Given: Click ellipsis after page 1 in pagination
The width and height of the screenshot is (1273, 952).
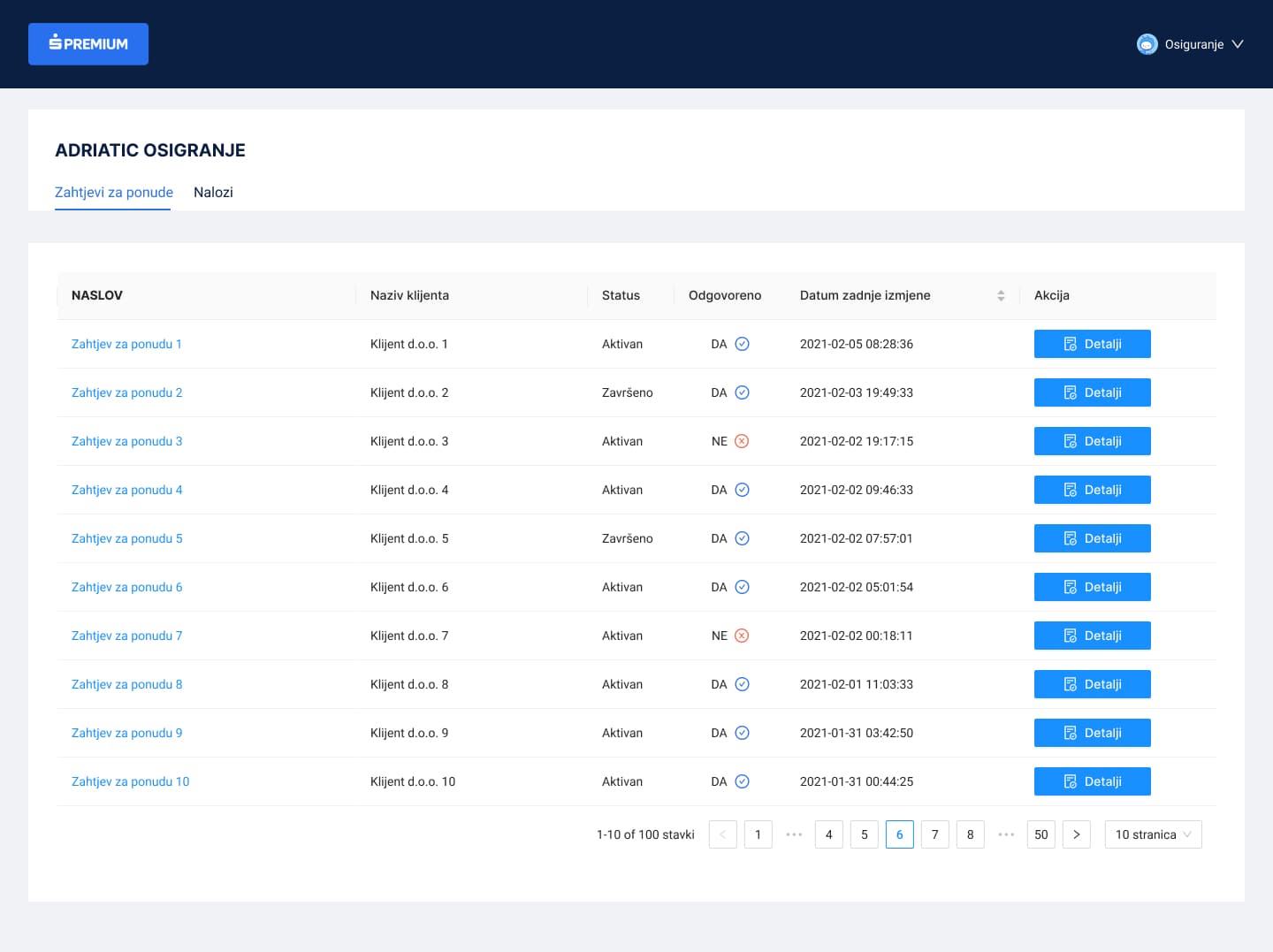Looking at the screenshot, I should [794, 834].
